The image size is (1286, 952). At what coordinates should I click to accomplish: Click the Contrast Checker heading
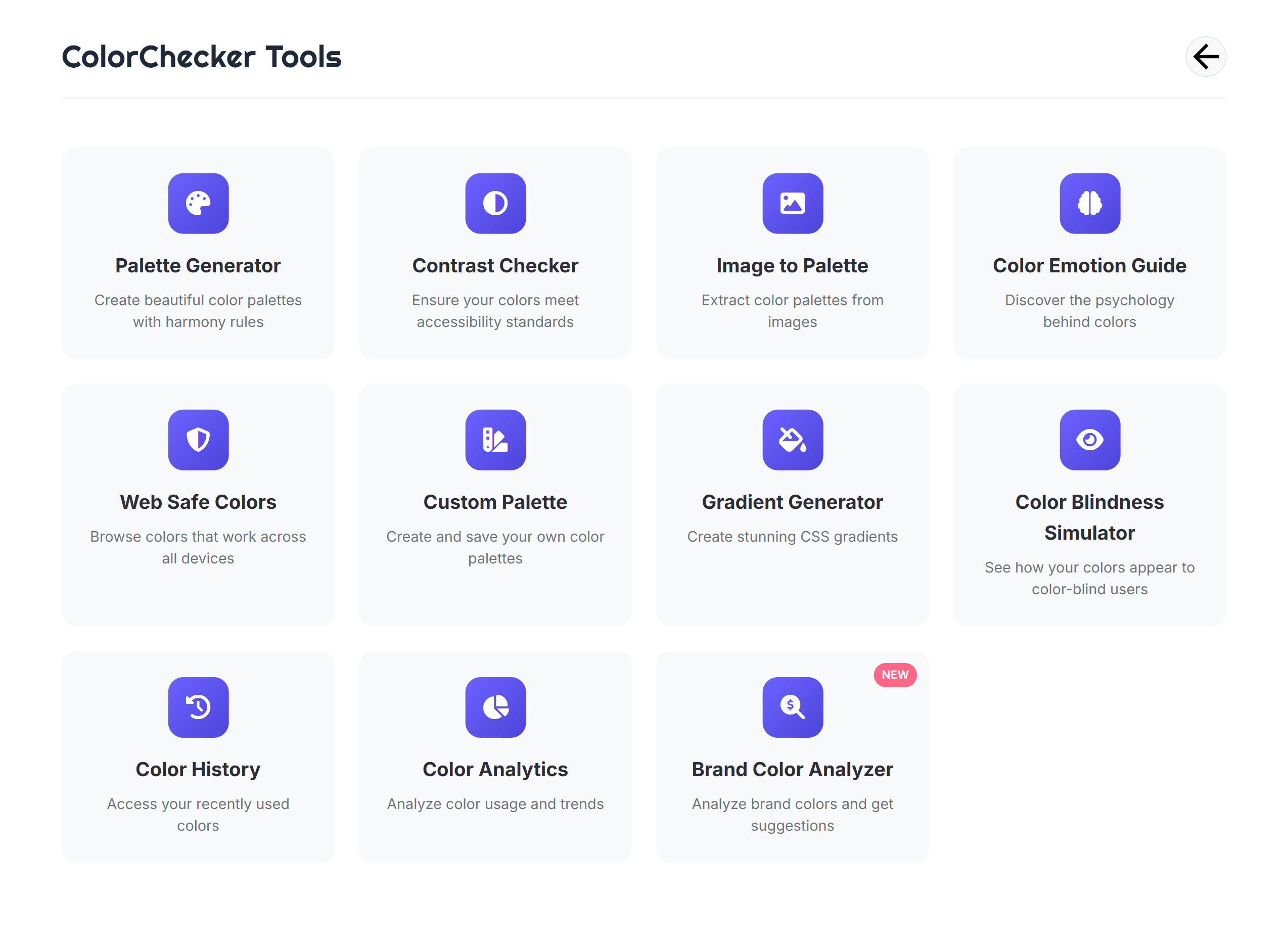[x=495, y=266]
